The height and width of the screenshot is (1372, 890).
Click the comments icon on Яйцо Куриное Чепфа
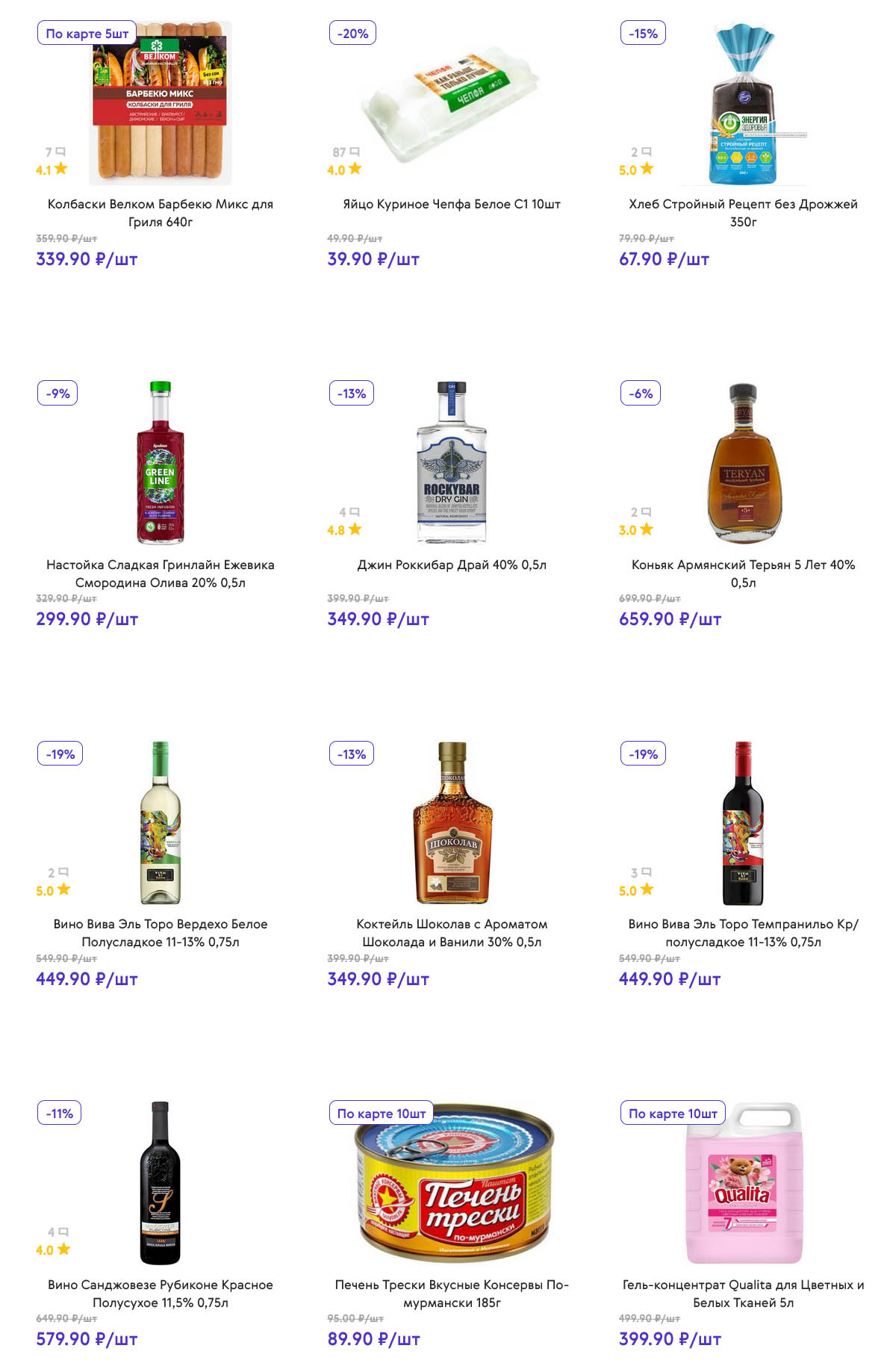click(x=355, y=152)
